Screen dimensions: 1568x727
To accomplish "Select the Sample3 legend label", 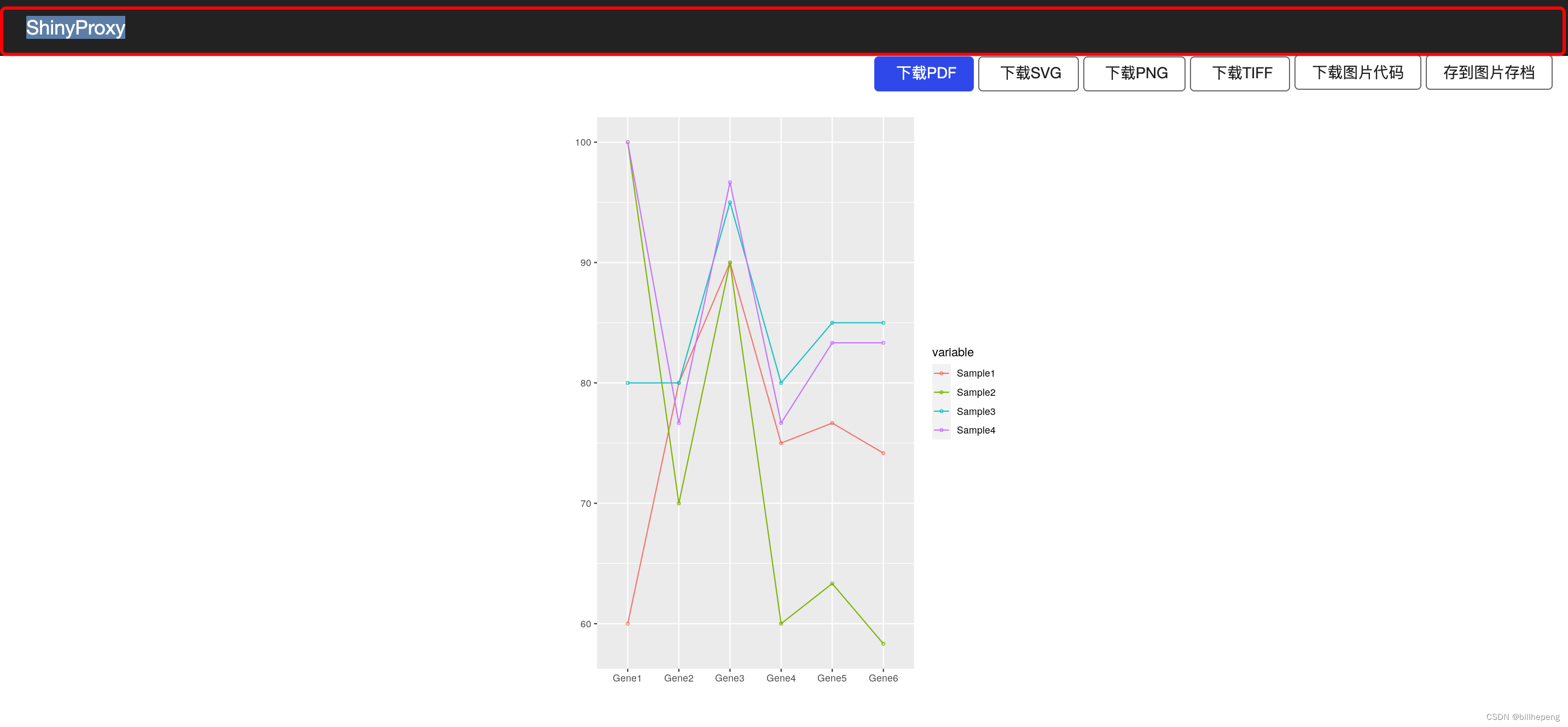I will coord(975,411).
